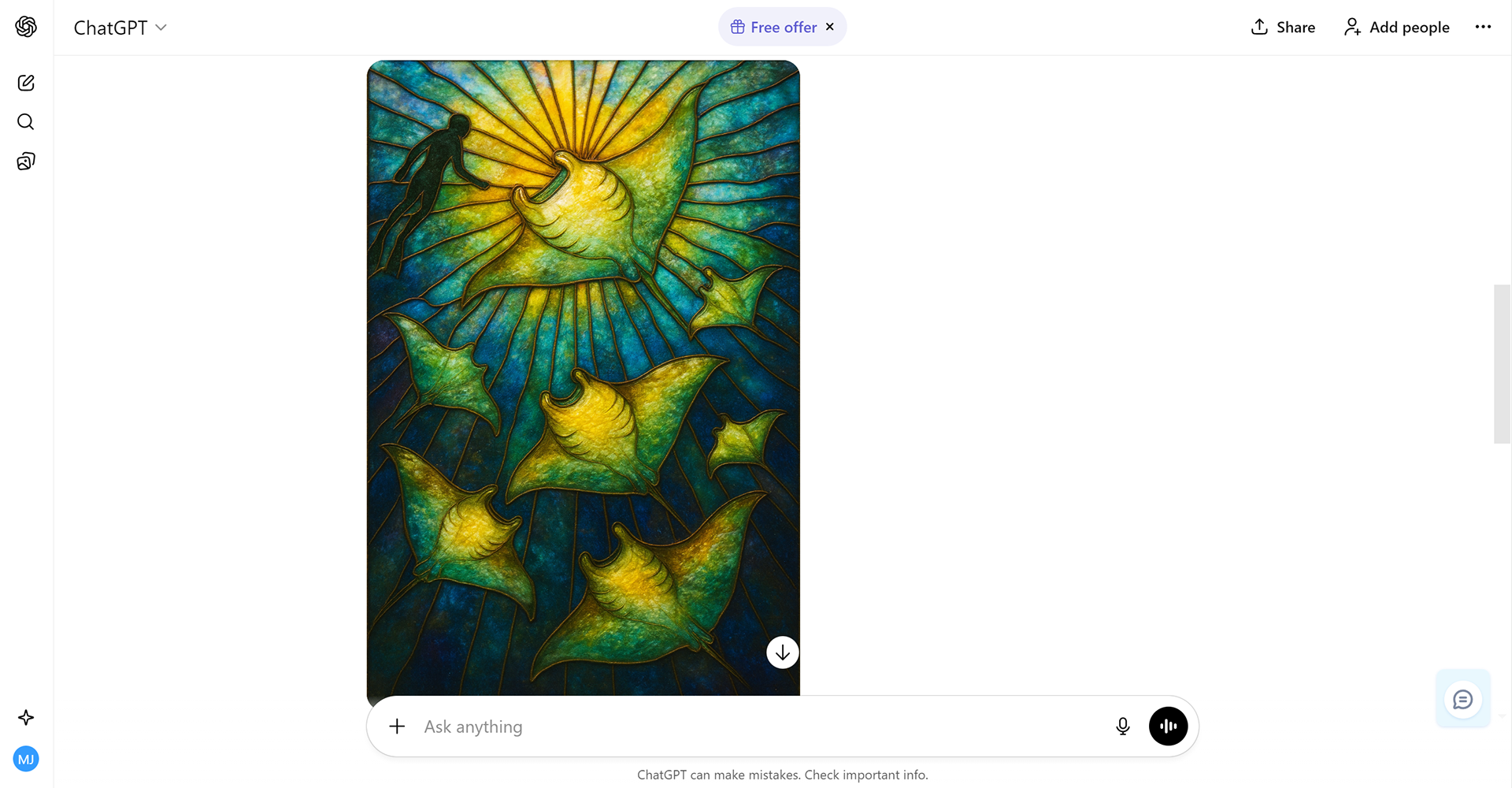Click the sparkle upgrade icon in sidebar
Image resolution: width=1512 pixels, height=788 pixels.
26,717
